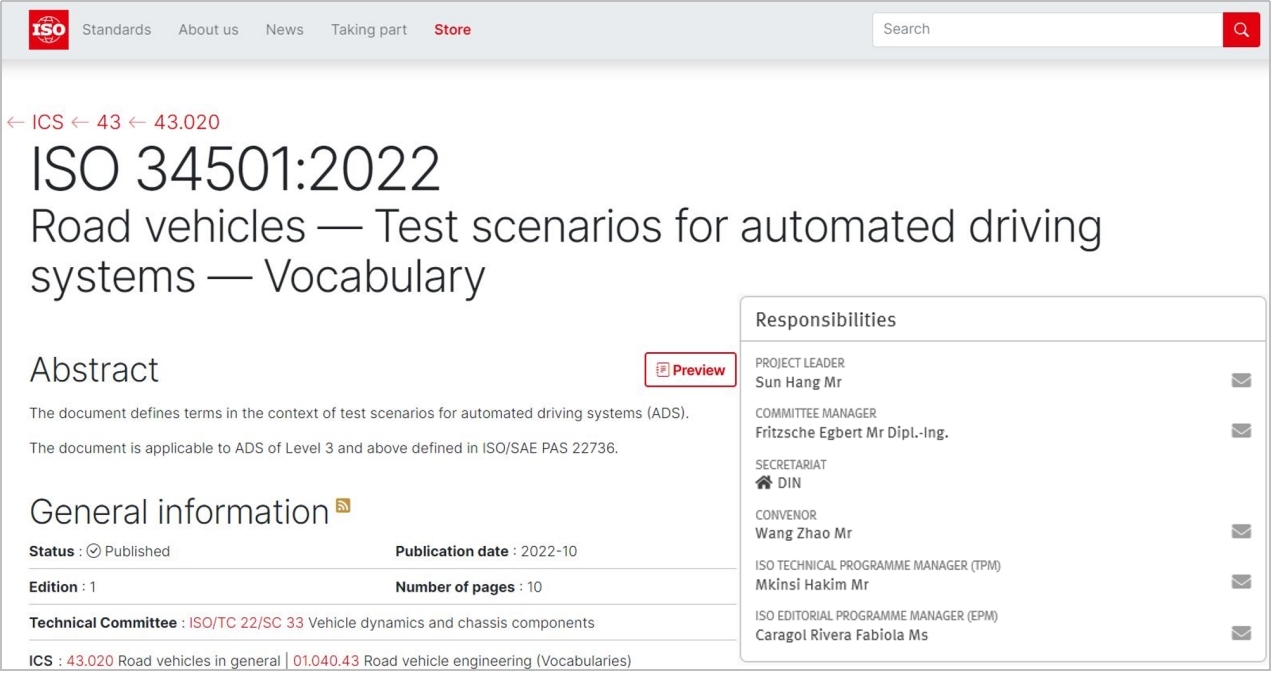Email convenor Wang Zhao via envelope
The height and width of the screenshot is (673, 1272).
click(x=1240, y=531)
